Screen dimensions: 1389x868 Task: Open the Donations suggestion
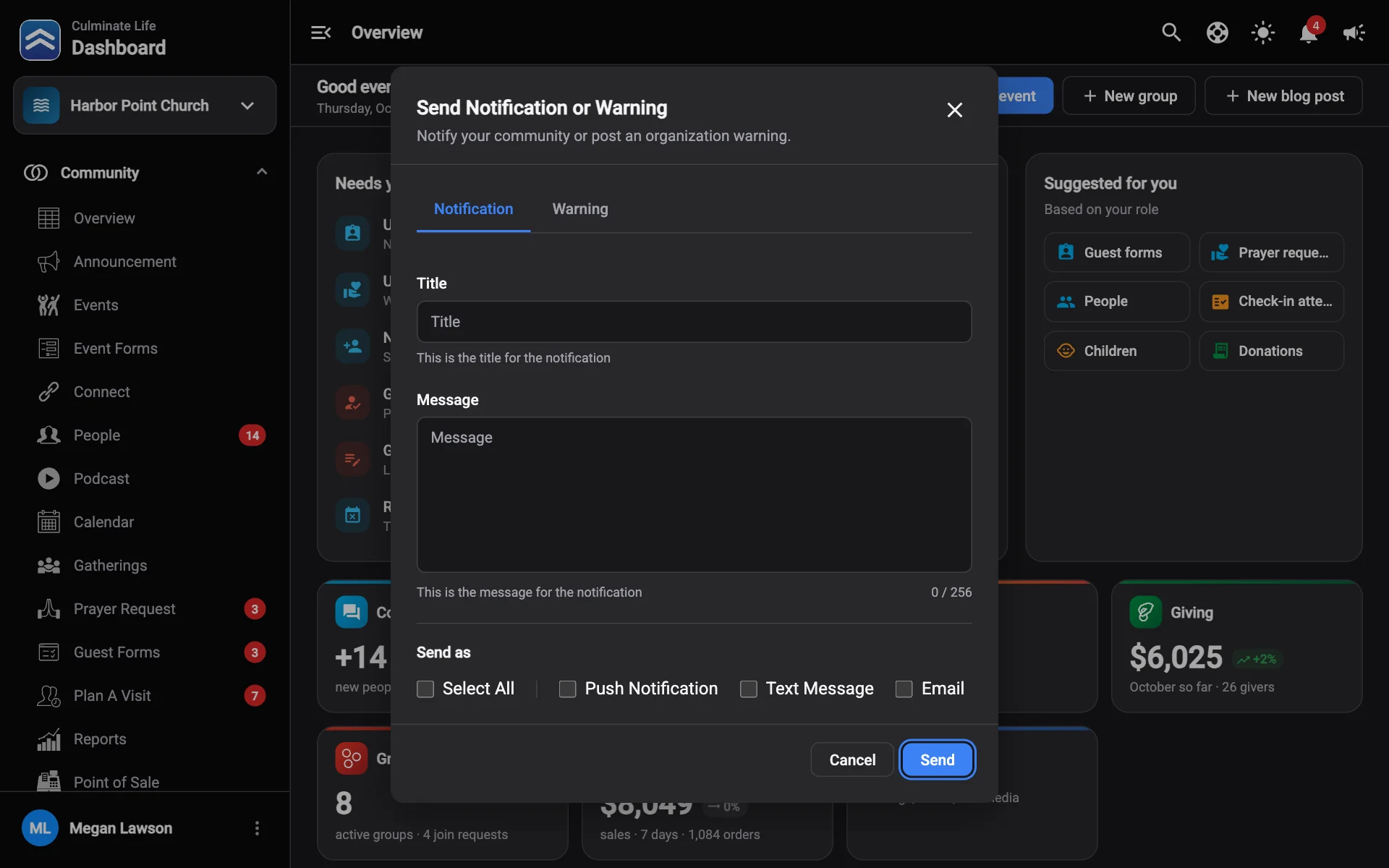(x=1272, y=351)
